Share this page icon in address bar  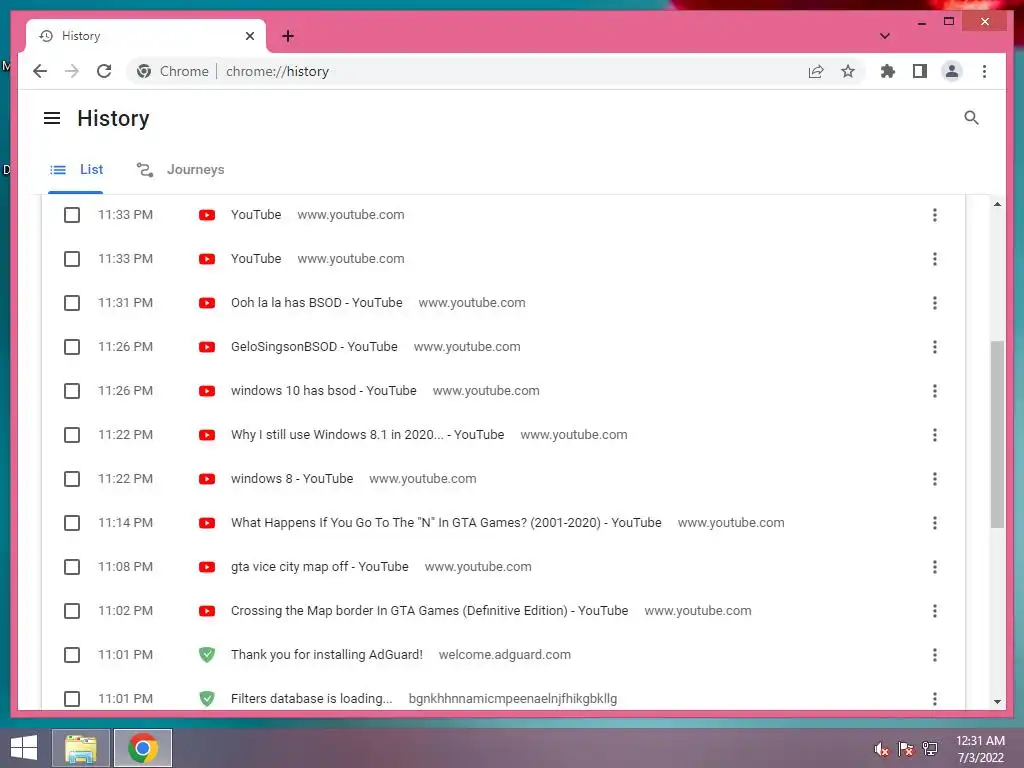816,71
